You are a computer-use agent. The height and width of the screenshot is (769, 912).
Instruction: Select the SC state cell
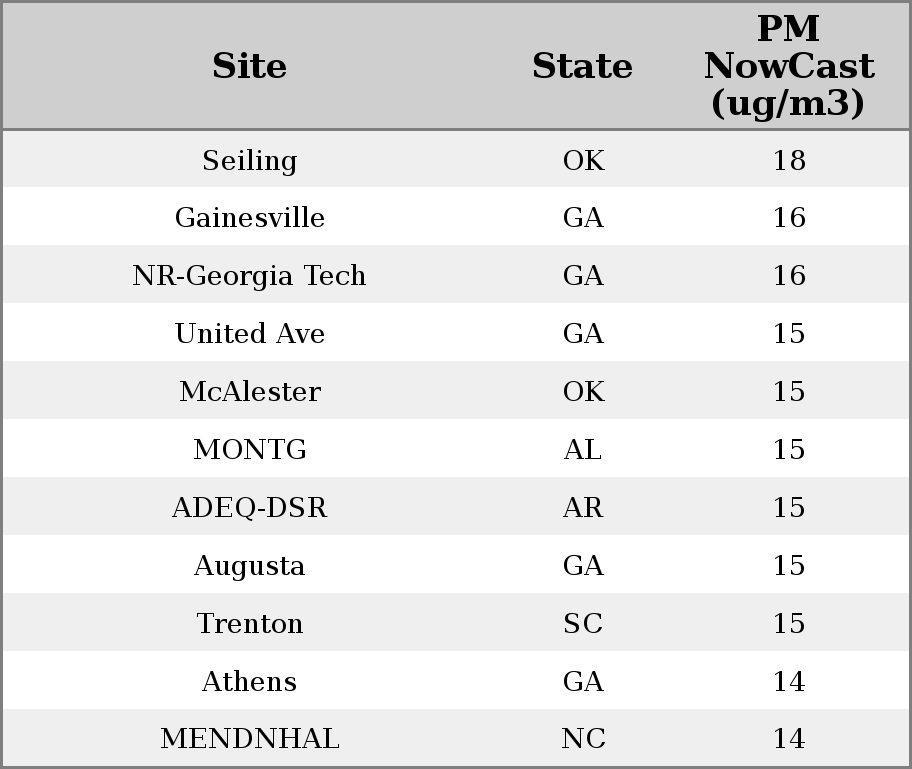(x=583, y=624)
